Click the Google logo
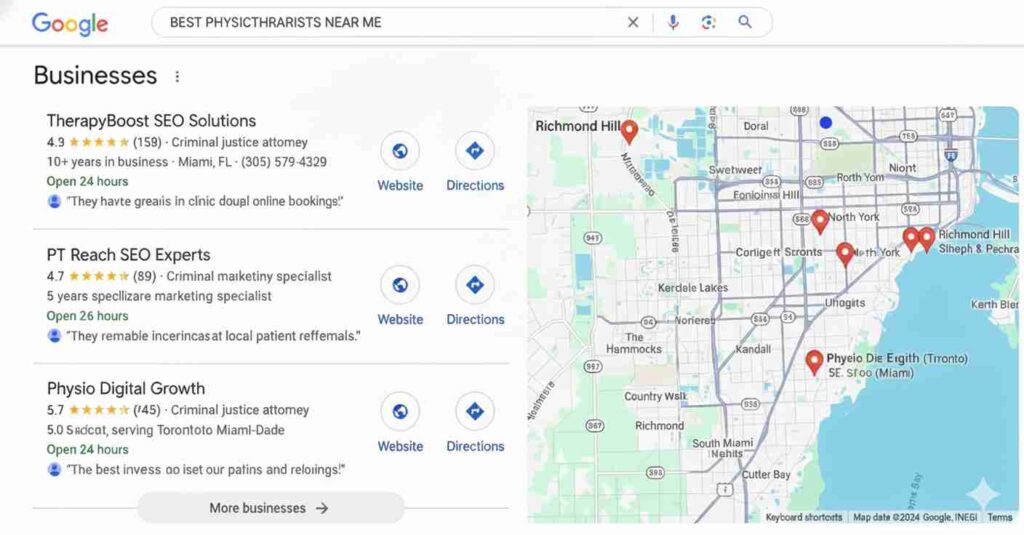1024x535 pixels. 70,24
